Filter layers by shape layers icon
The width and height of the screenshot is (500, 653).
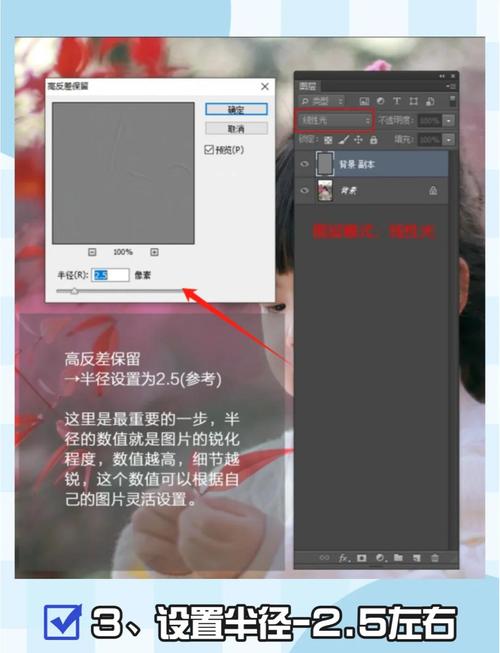click(413, 101)
